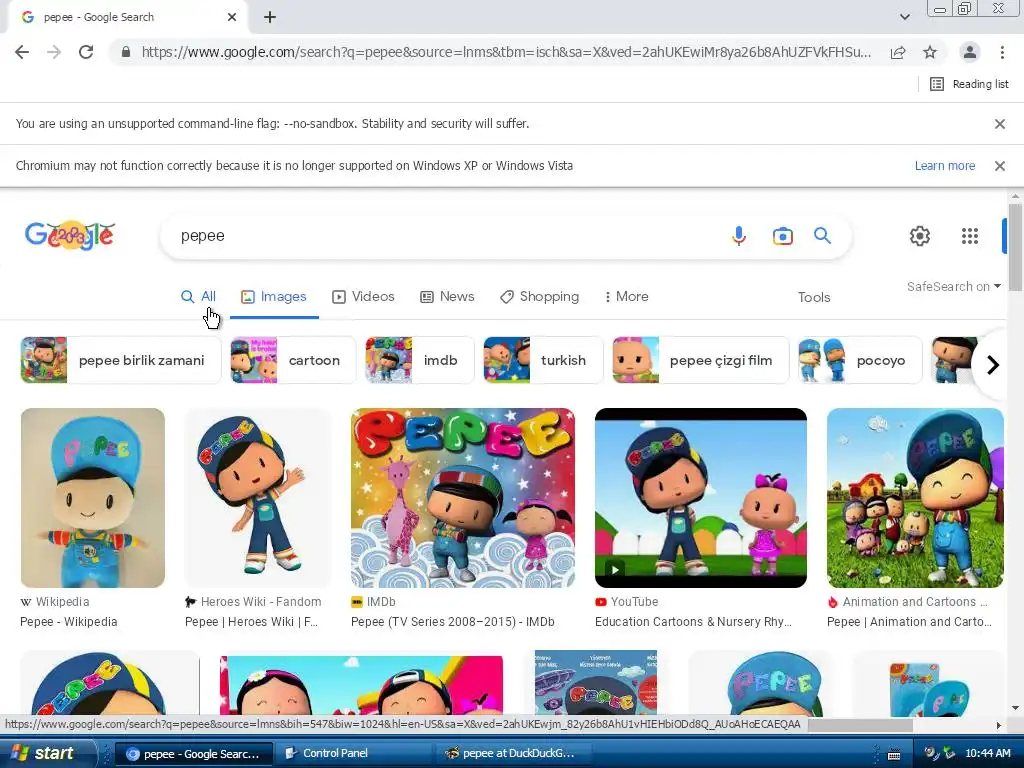Switch to the News tab
This screenshot has width=1024, height=768.
[x=447, y=296]
